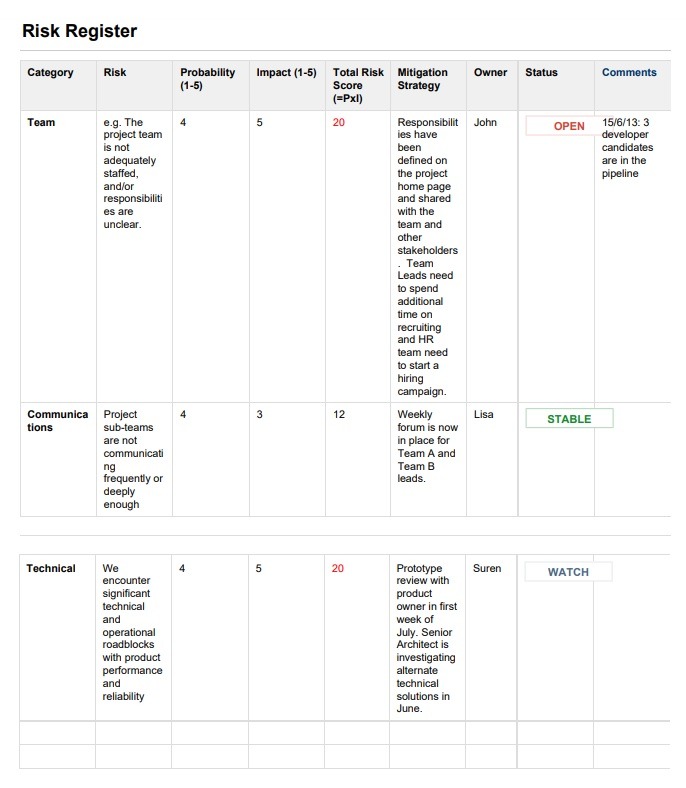Click owner name Suren
Screen dimensions: 686x788
click(x=487, y=568)
